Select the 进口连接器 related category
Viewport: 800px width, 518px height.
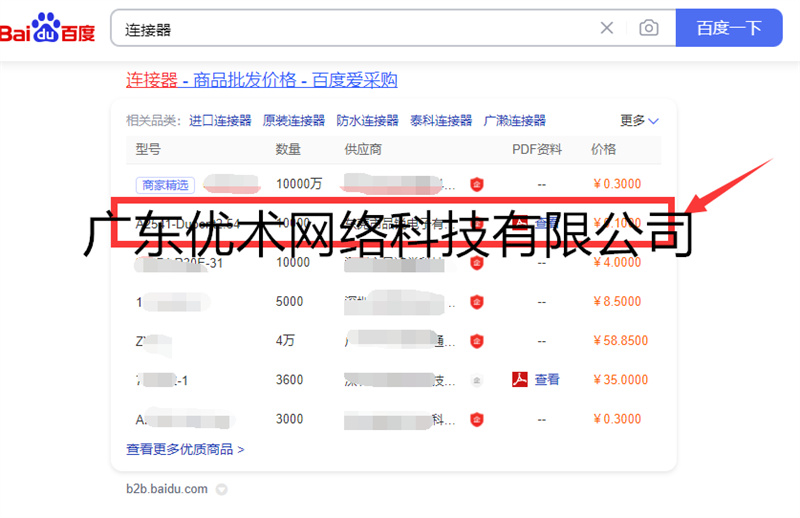[220, 120]
